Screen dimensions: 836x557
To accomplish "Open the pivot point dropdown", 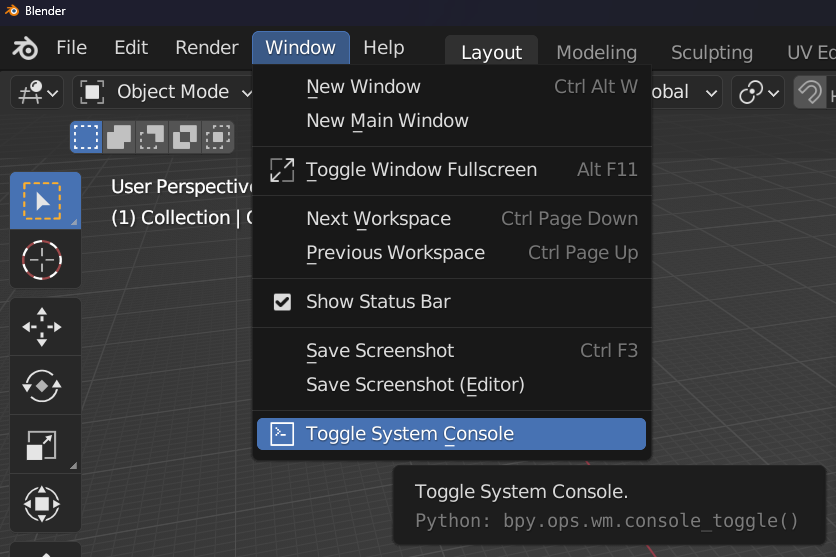I will click(x=758, y=92).
